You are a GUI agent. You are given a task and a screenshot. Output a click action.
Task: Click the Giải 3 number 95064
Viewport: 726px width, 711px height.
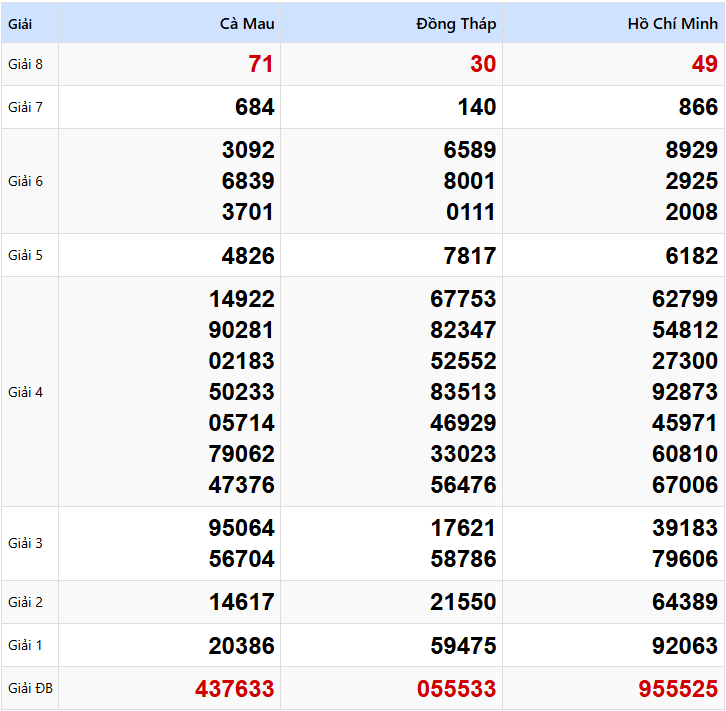(x=242, y=528)
